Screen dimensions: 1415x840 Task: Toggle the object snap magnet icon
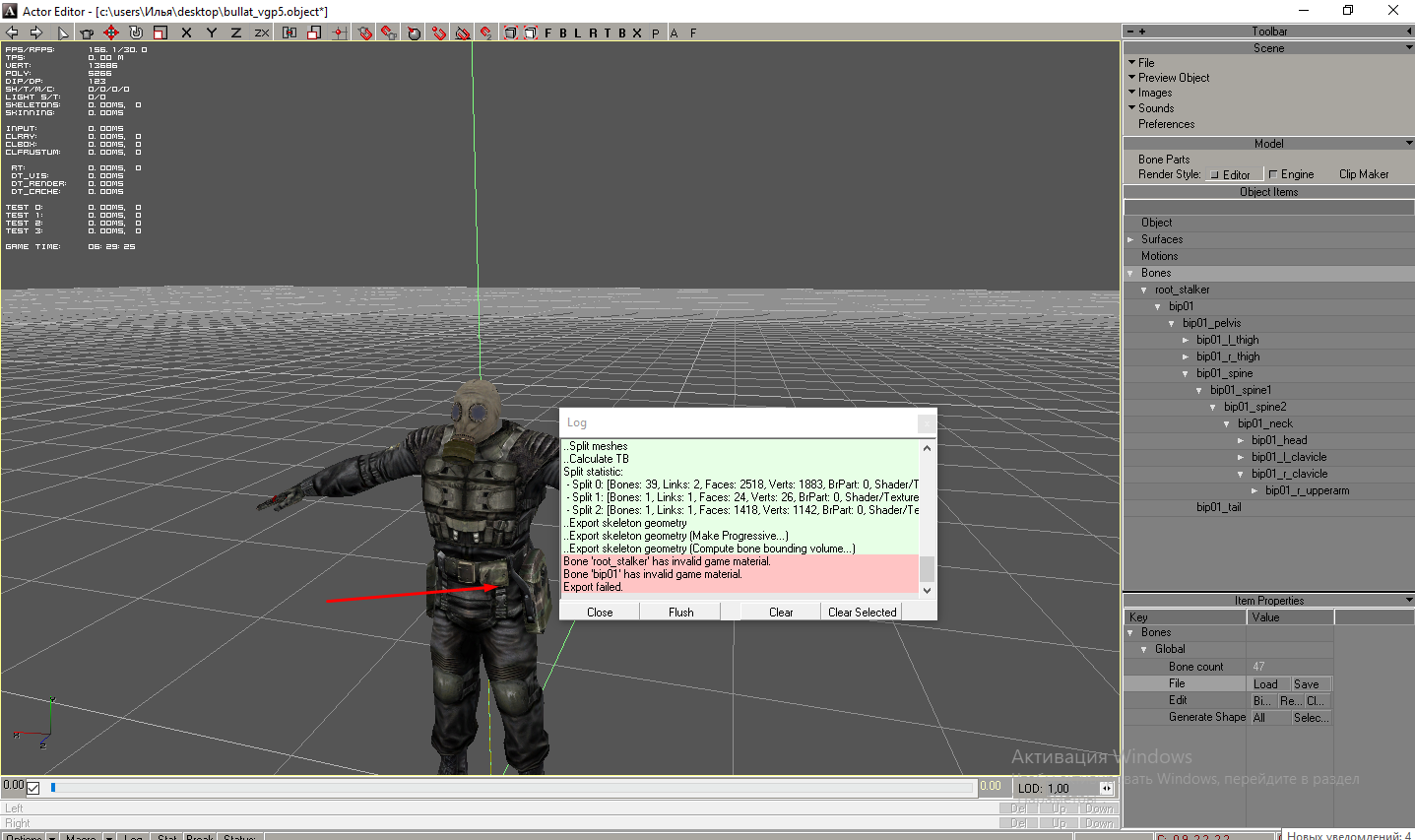(389, 32)
